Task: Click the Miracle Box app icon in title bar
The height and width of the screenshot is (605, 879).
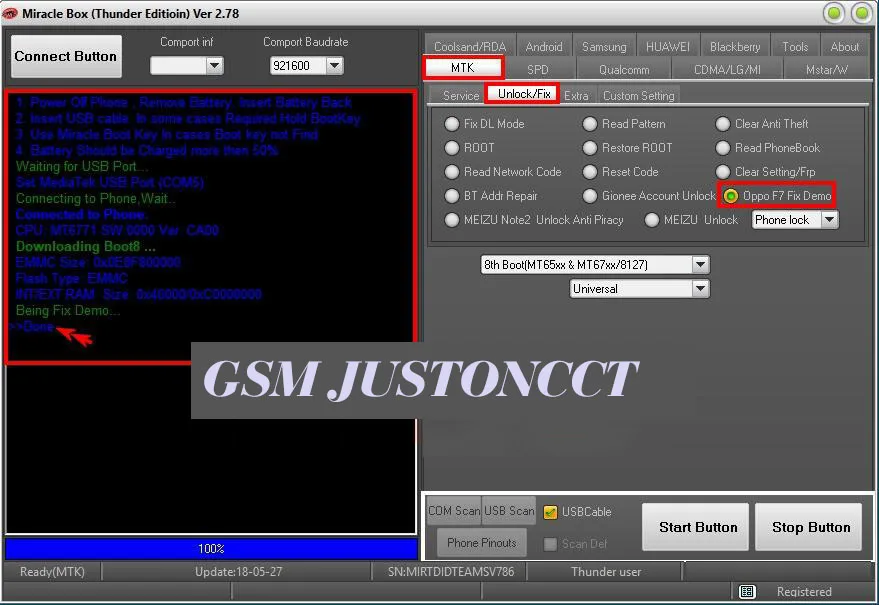Action: pyautogui.click(x=10, y=13)
